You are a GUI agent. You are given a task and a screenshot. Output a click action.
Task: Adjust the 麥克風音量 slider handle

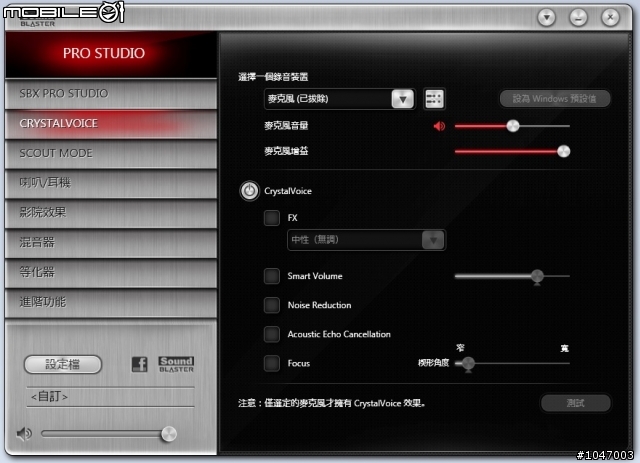[513, 126]
